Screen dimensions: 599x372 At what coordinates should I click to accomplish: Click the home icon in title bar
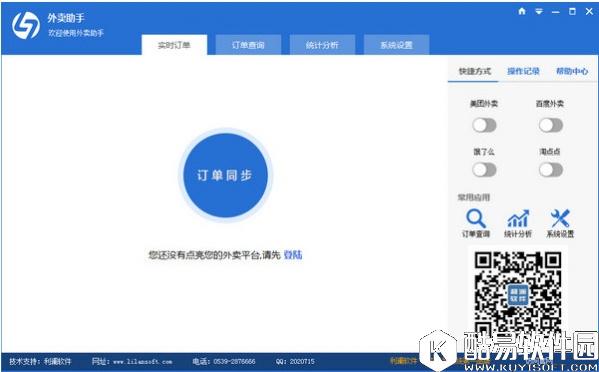[522, 11]
